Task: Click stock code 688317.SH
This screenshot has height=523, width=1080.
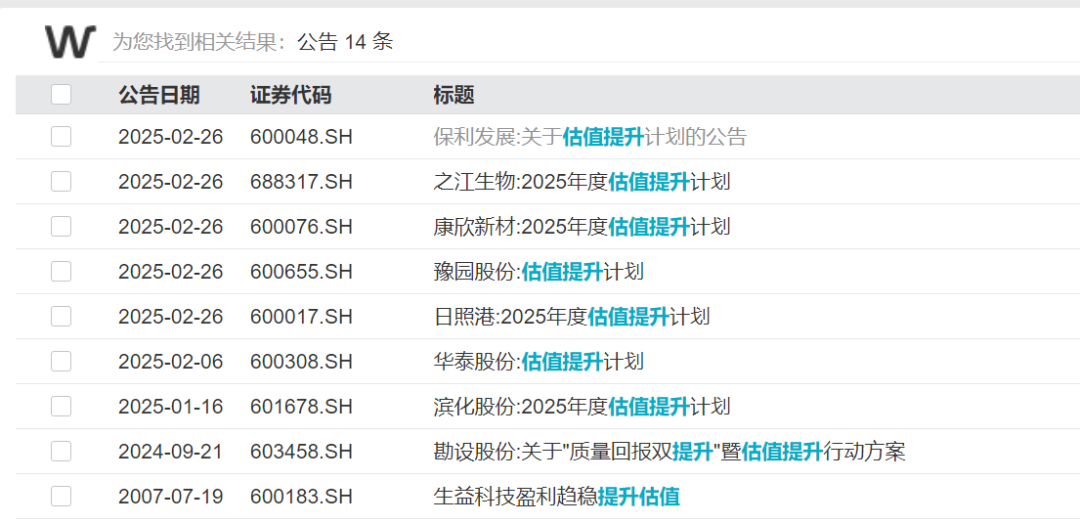Action: coord(301,182)
